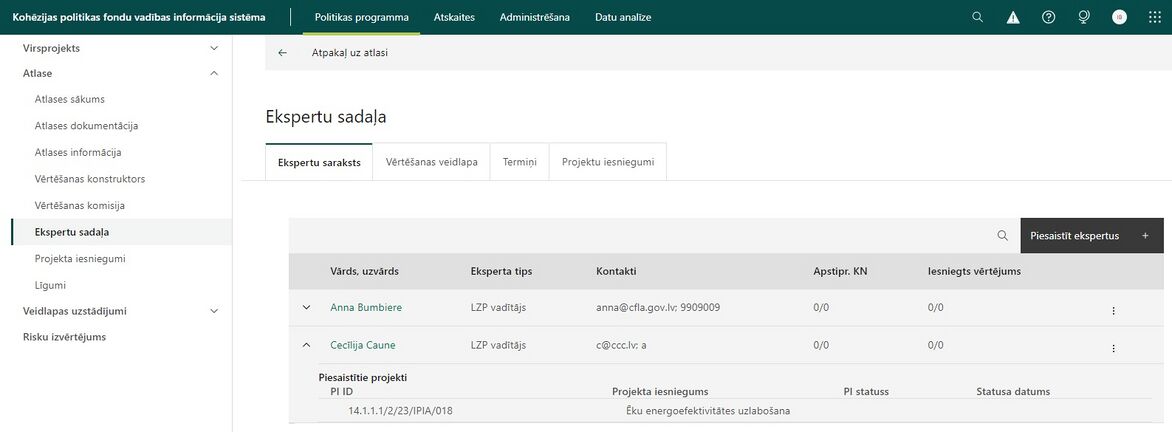Open the apps grid menu icon
Screen dimensions: 1172x432
tap(1155, 17)
